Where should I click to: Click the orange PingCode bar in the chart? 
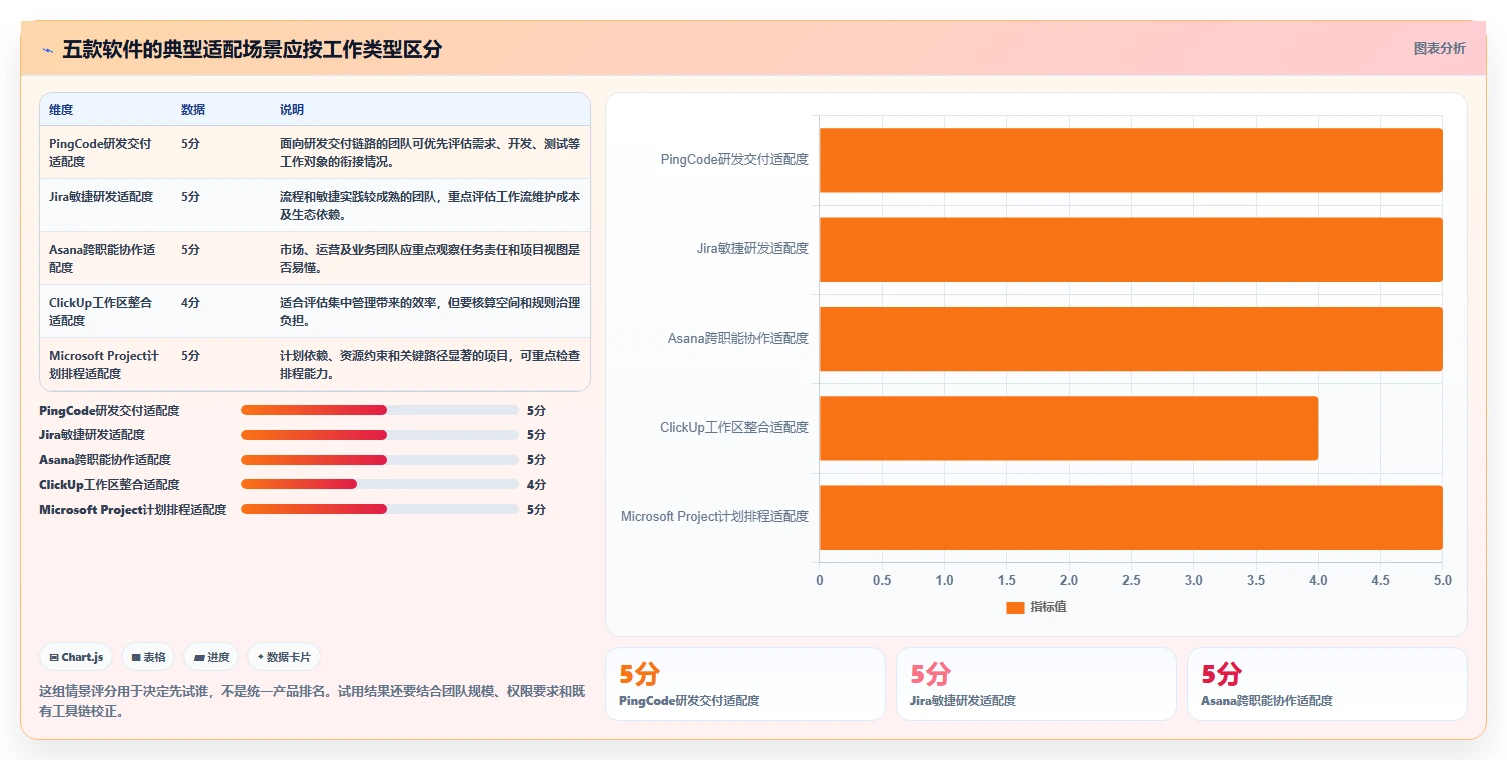[x=1131, y=160]
